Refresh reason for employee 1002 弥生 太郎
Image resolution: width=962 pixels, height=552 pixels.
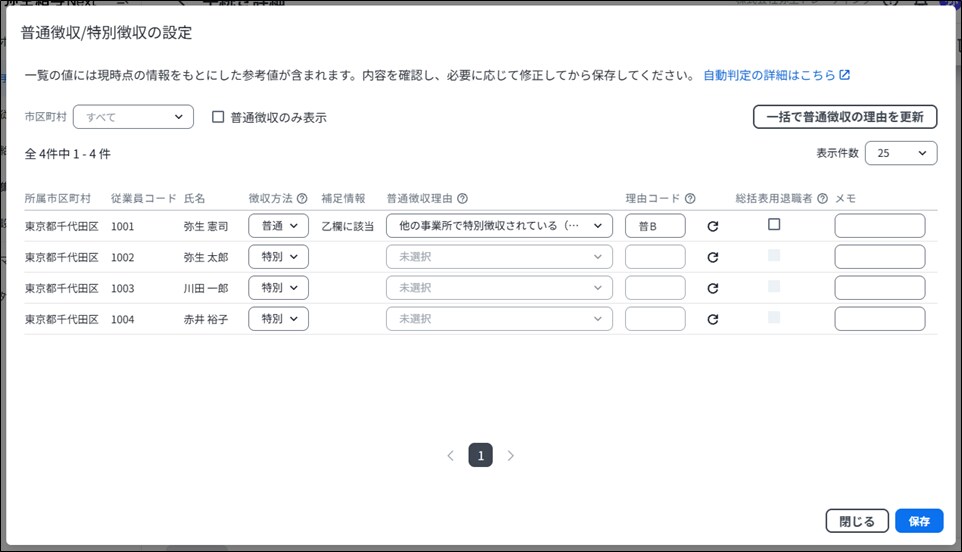pos(712,258)
